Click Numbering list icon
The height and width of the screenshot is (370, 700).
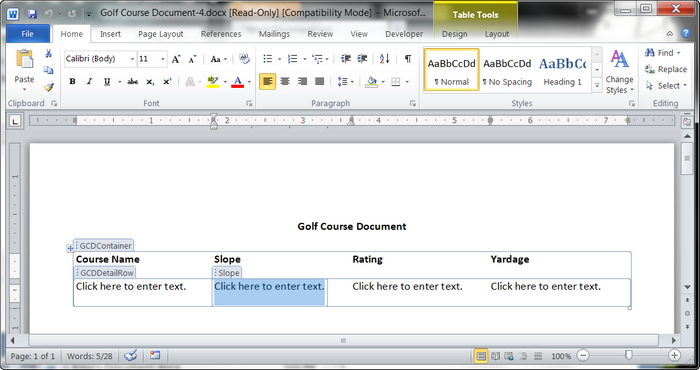[x=292, y=59]
